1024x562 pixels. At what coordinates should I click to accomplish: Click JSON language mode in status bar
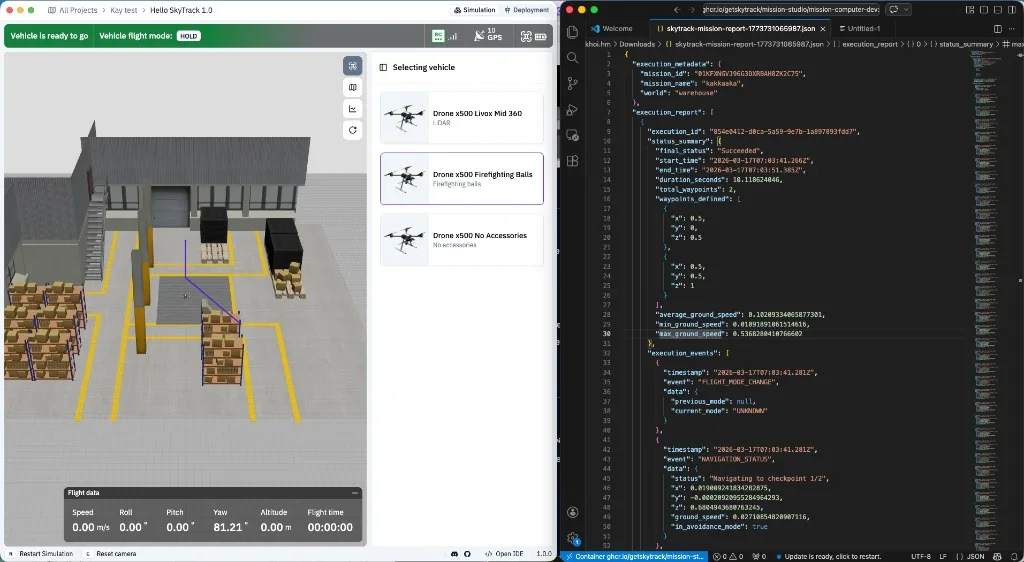[976, 557]
